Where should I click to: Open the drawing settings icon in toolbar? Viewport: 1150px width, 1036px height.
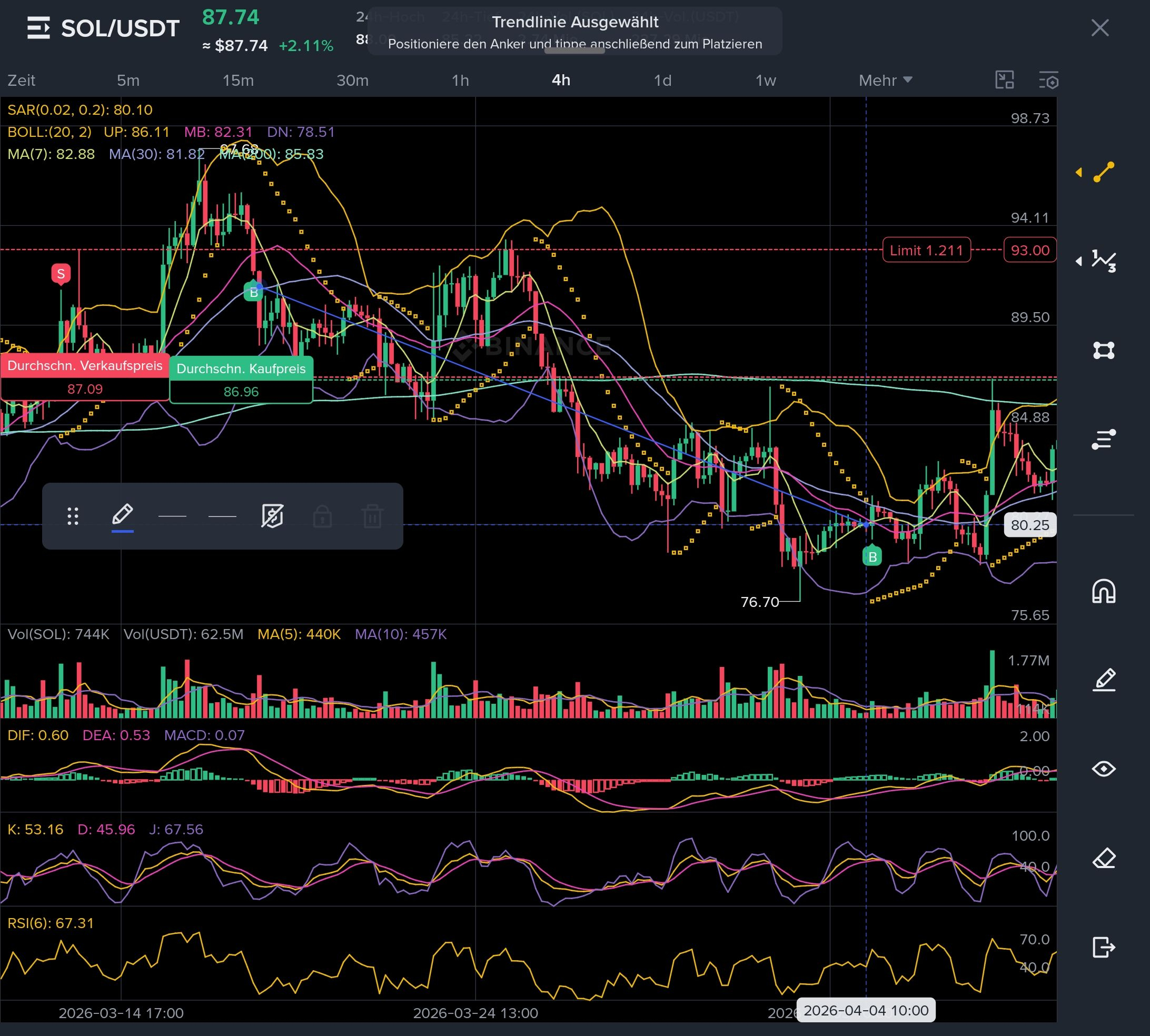(x=272, y=516)
